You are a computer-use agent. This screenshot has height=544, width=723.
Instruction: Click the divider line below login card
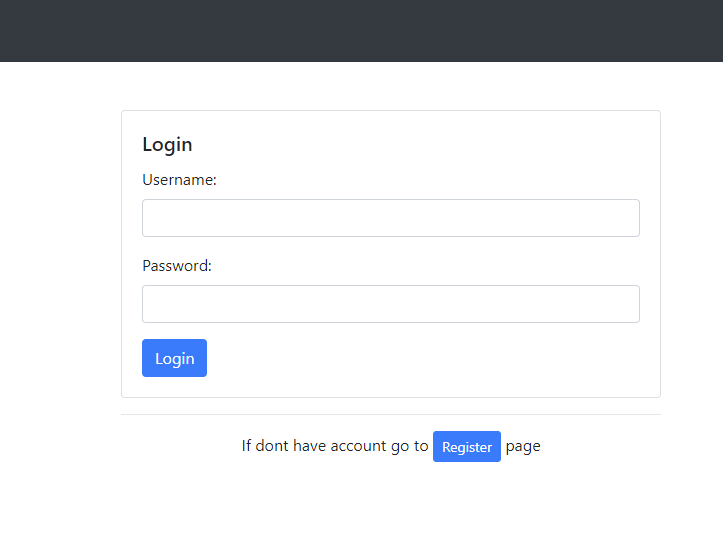(x=390, y=414)
